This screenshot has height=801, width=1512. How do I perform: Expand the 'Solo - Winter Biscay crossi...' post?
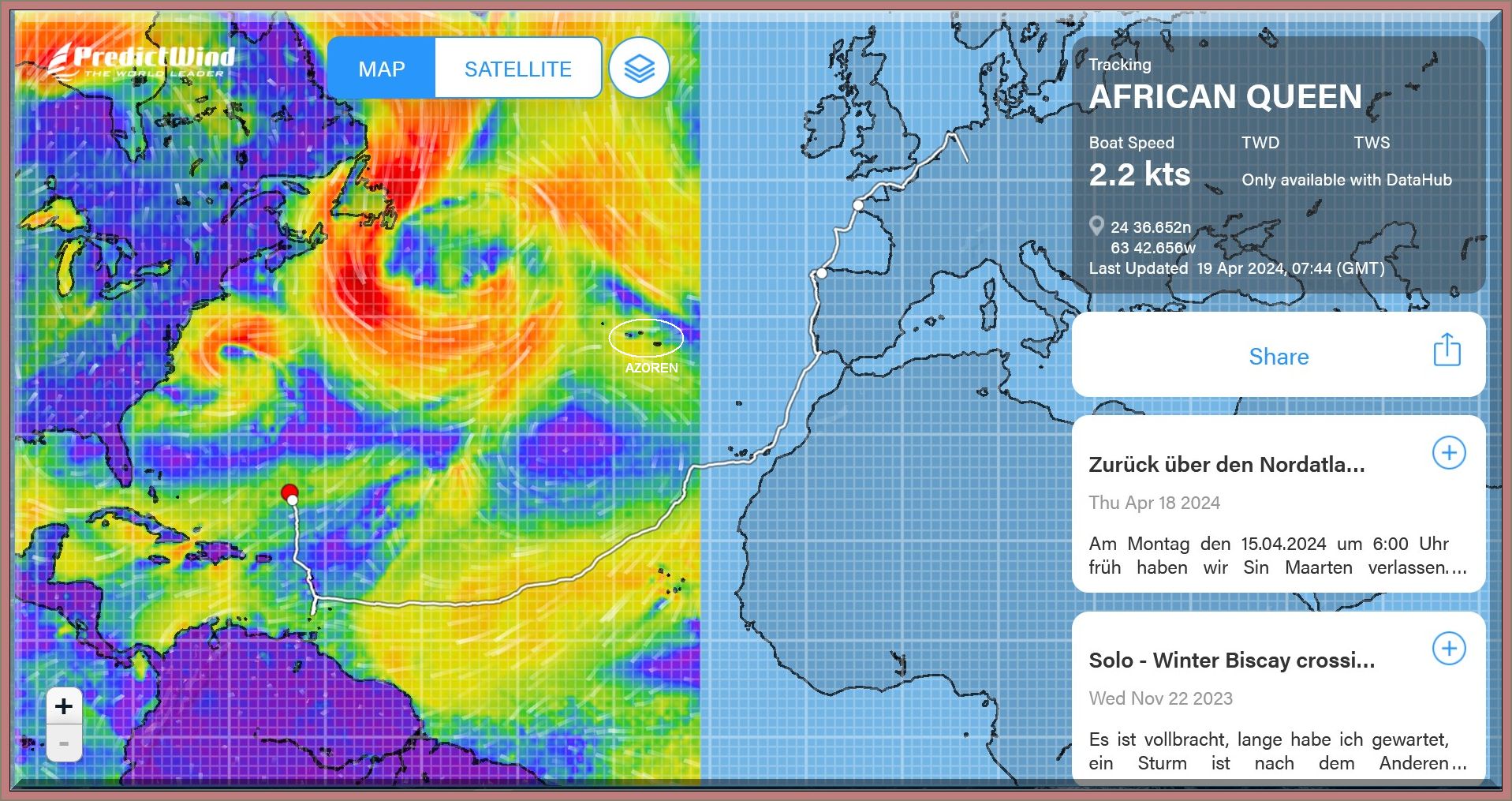(x=1448, y=649)
